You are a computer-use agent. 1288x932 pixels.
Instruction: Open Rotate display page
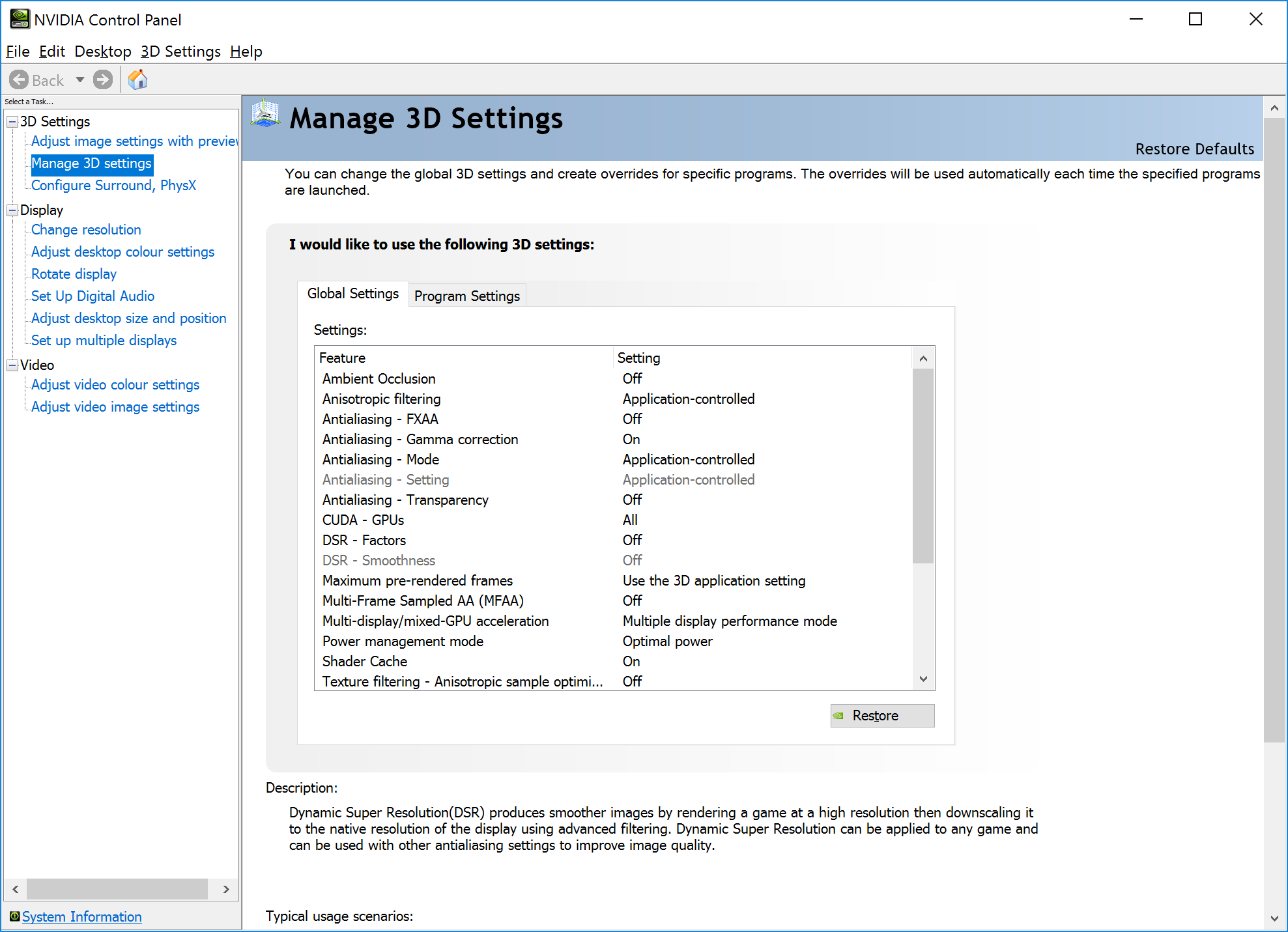(x=74, y=274)
